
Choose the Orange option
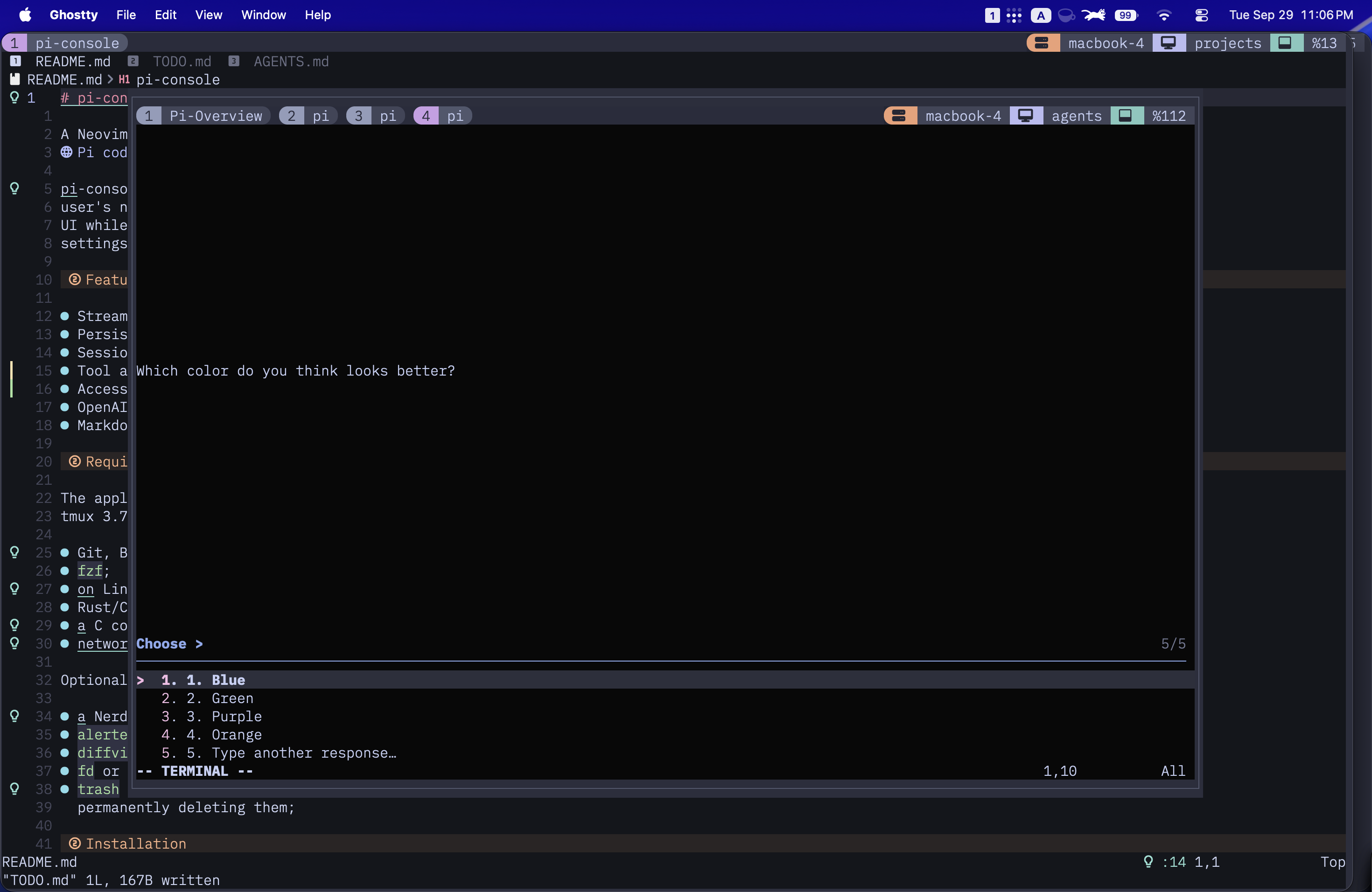click(665, 735)
